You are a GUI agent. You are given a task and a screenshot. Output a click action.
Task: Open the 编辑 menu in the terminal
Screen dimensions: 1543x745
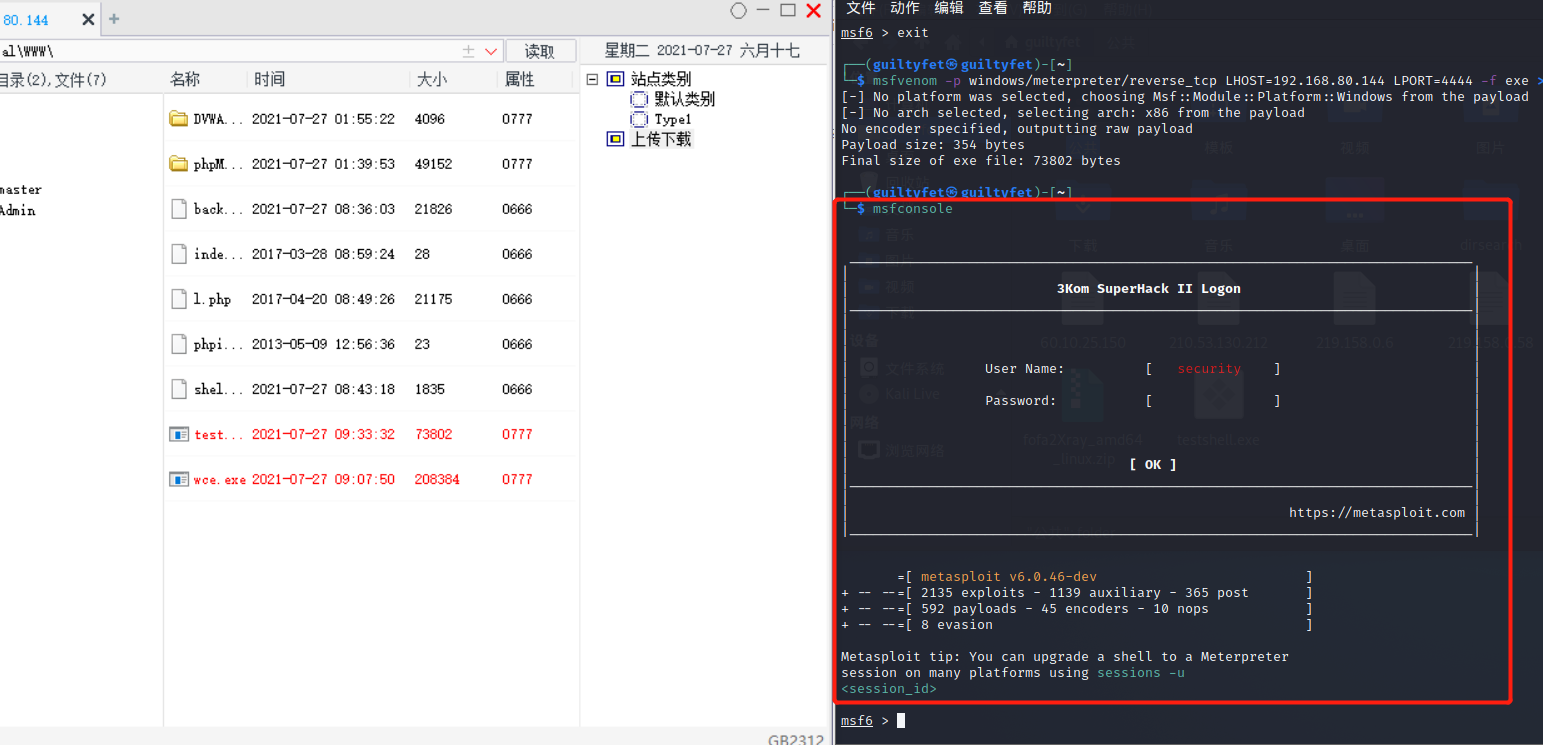click(949, 8)
